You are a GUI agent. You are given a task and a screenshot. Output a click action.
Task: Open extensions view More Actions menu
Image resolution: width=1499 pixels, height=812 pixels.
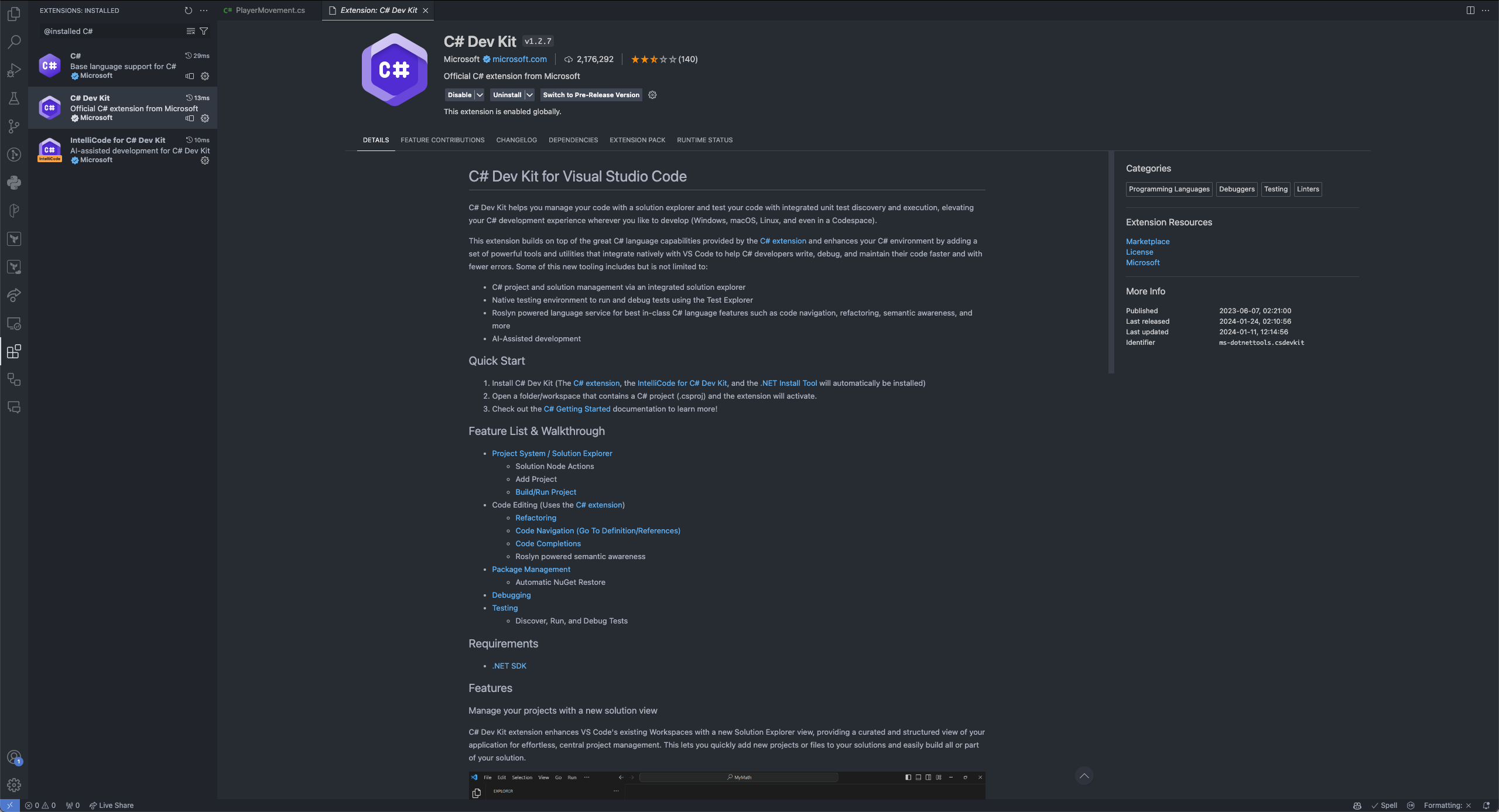pyautogui.click(x=204, y=11)
